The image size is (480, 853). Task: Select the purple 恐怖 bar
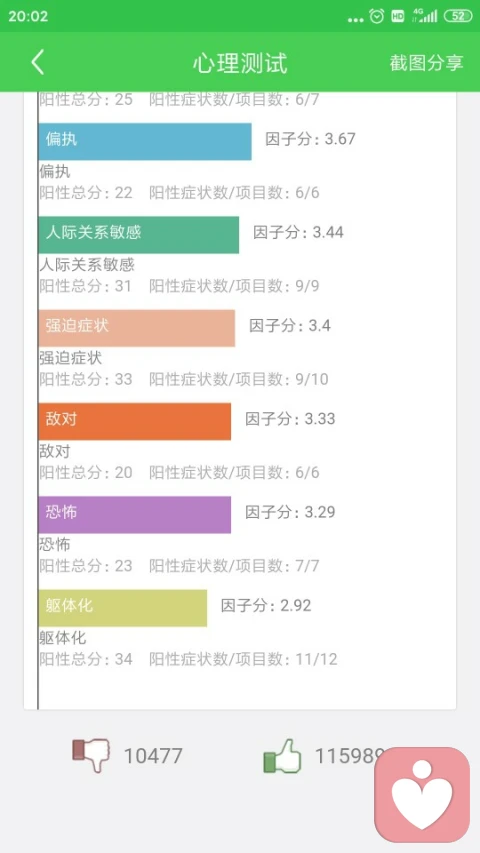coord(134,515)
